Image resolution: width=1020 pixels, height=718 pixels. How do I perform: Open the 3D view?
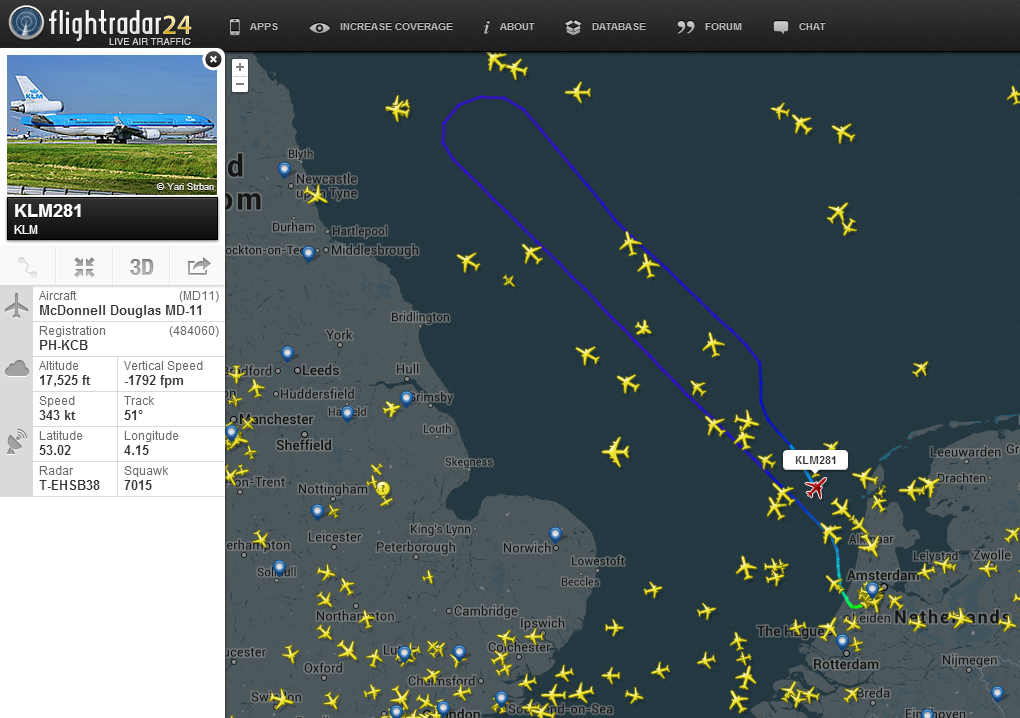coord(141,267)
